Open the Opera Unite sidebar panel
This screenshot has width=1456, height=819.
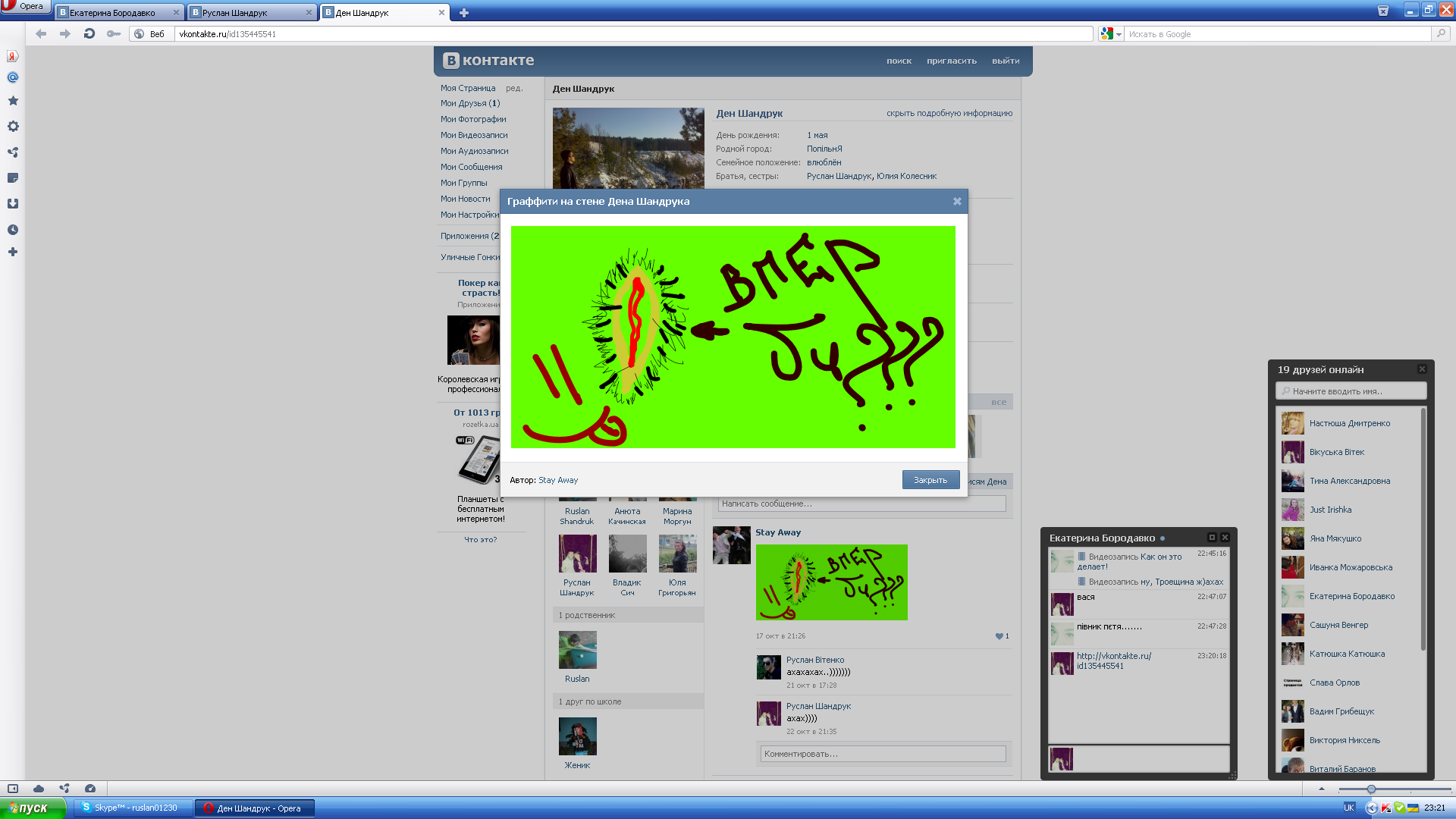tap(12, 152)
